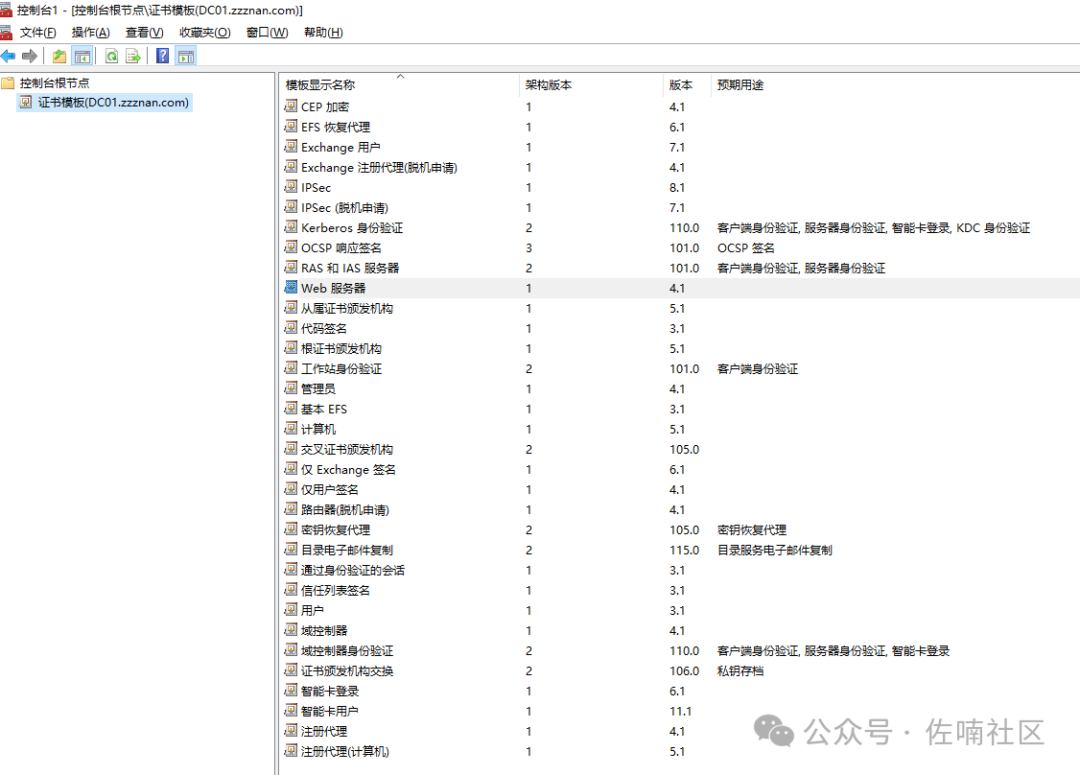Click the 私钥存档 intended purpose cell
The width and height of the screenshot is (1080, 775).
click(740, 670)
